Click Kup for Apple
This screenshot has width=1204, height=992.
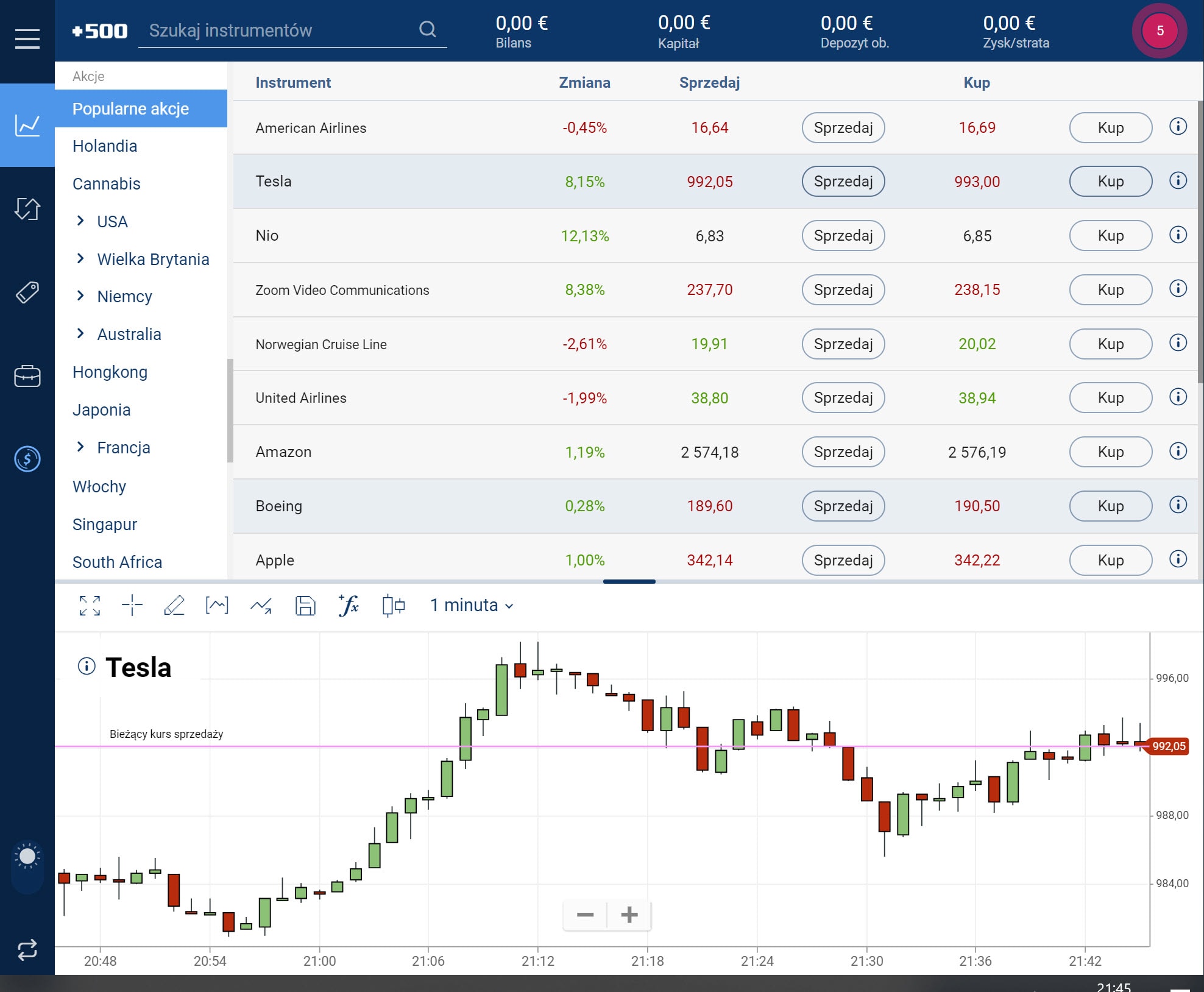tap(1111, 560)
